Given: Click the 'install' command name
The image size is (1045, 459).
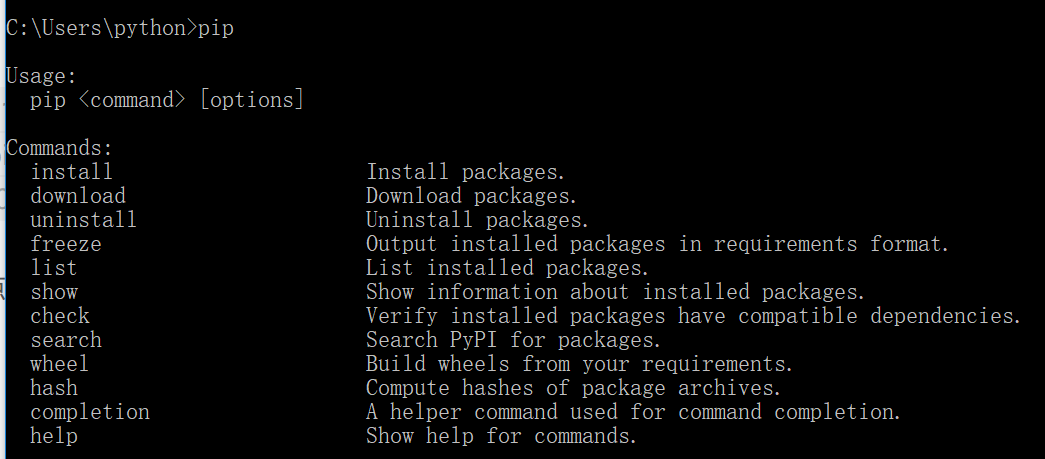Looking at the screenshot, I should [71, 172].
